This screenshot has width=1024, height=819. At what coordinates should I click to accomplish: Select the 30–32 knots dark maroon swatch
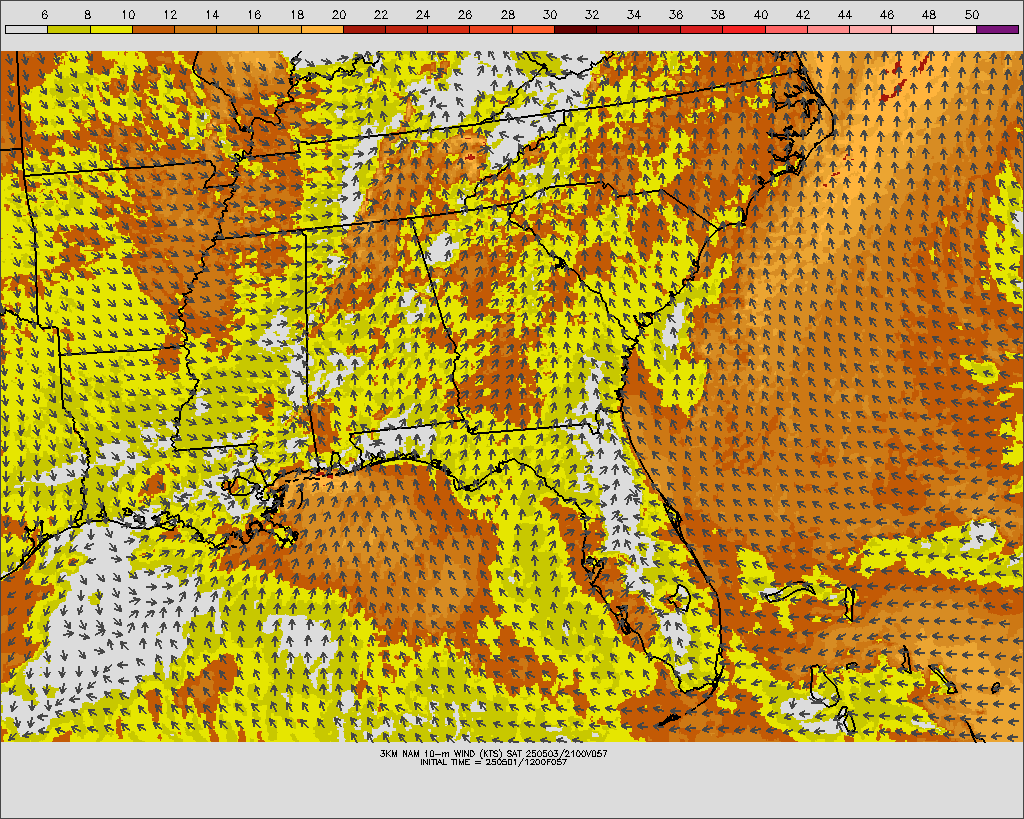point(575,29)
